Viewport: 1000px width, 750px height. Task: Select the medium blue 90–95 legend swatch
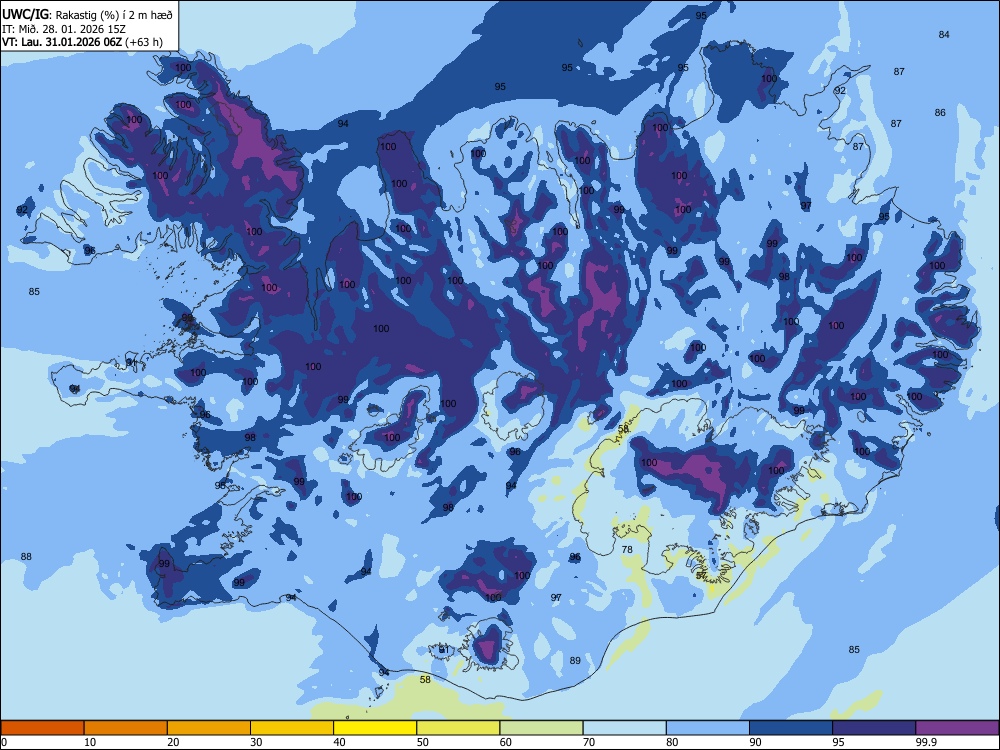click(791, 728)
